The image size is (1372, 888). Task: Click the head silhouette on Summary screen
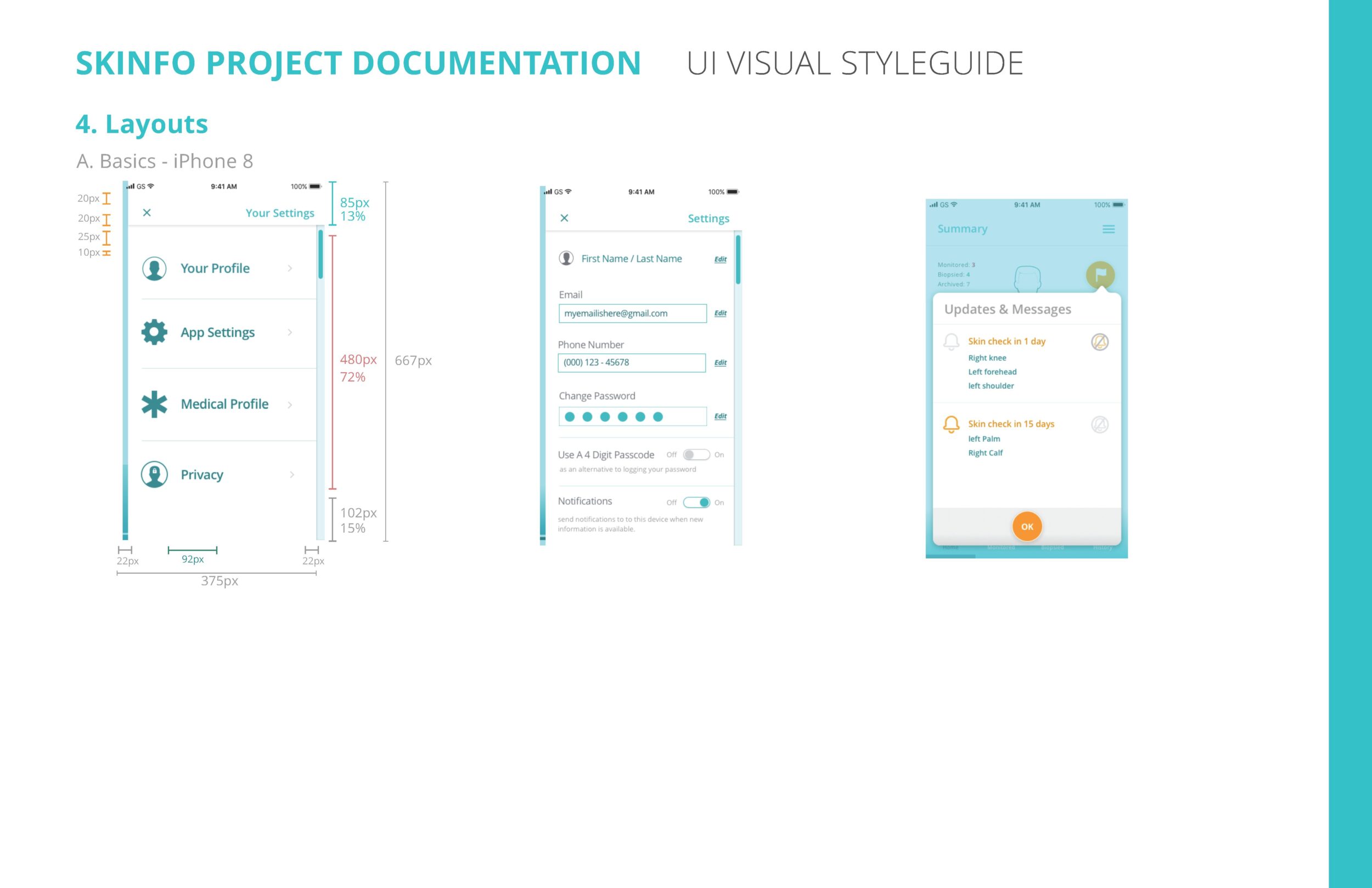pyautogui.click(x=1027, y=278)
